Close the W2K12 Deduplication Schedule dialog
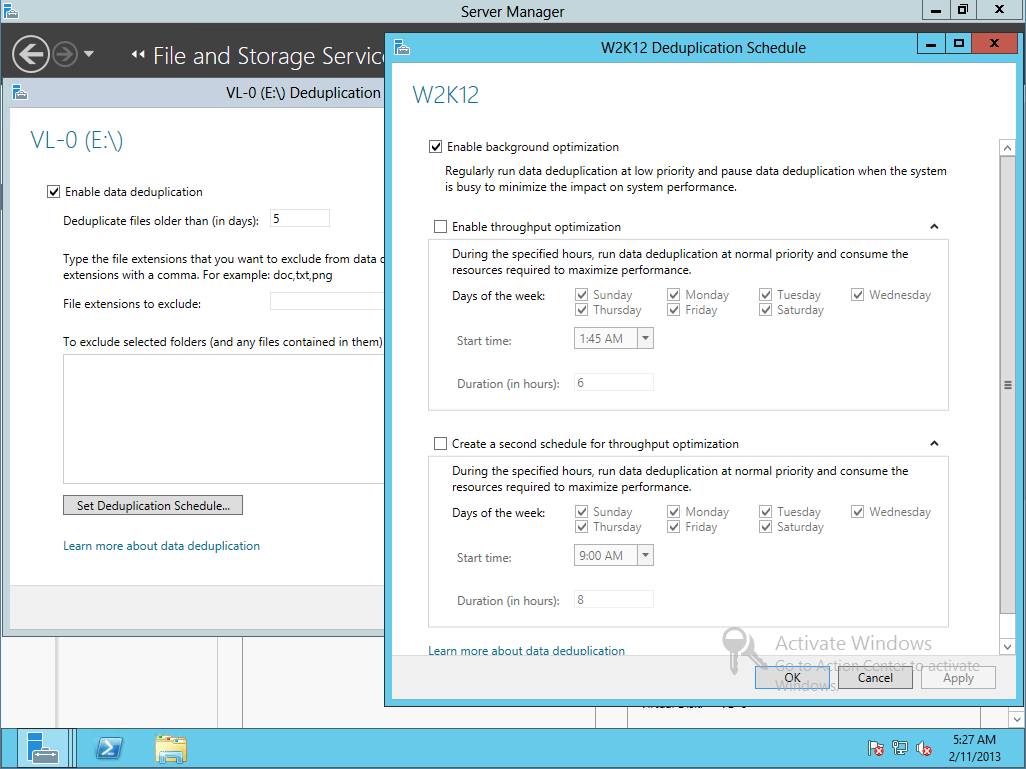Image resolution: width=1026 pixels, height=769 pixels. 994,44
